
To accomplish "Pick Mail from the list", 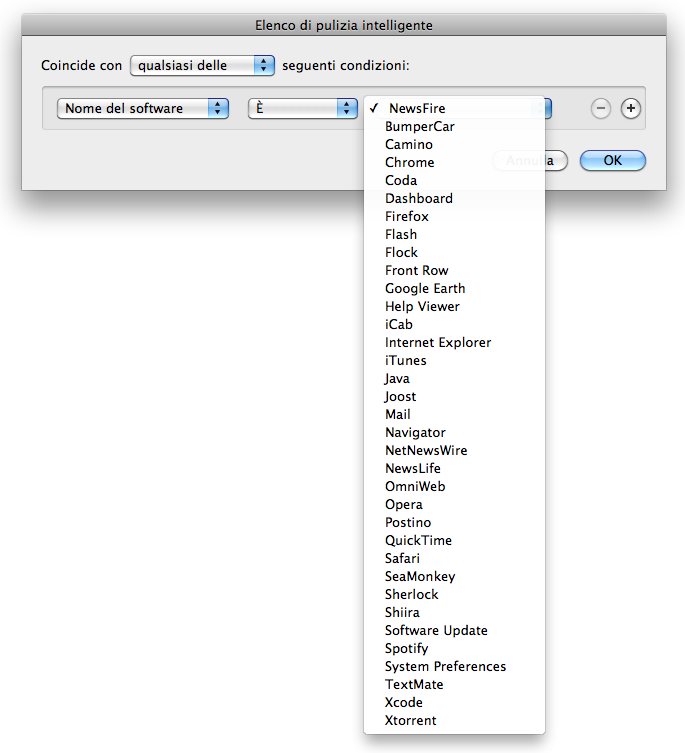I will click(x=454, y=414).
